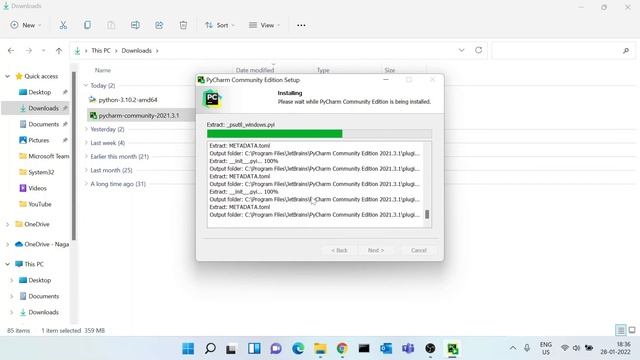
Task: Expand the Last month (25) group
Action: click(86, 170)
